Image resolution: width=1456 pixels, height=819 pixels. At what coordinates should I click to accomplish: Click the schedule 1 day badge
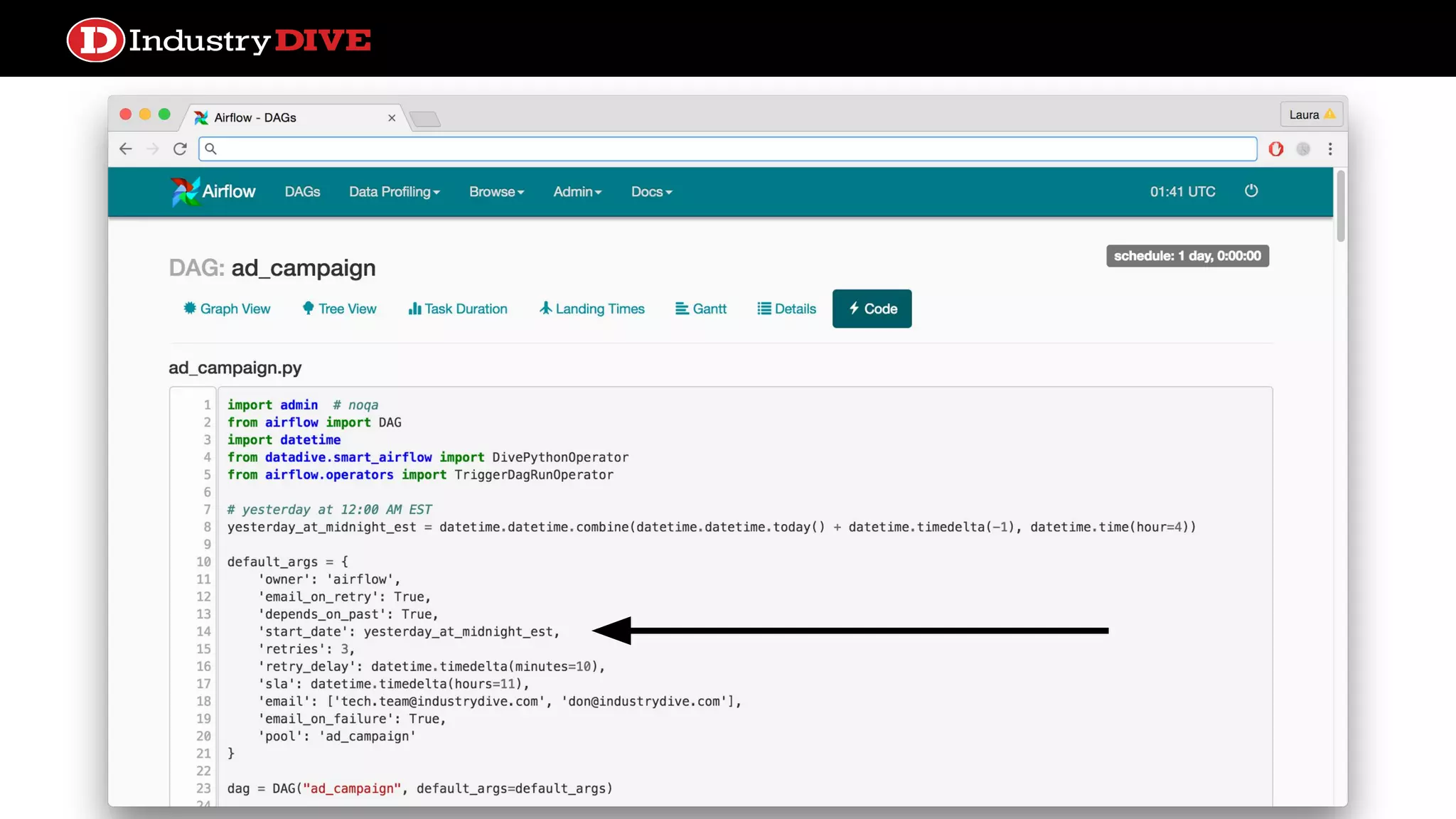tap(1187, 256)
